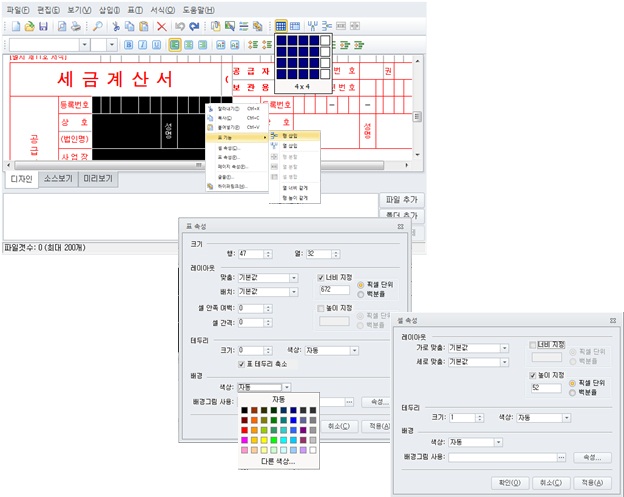Image resolution: width=624 pixels, height=497 pixels.
Task: Click 적용(A) in 셀 속성 dialog
Action: 593,483
